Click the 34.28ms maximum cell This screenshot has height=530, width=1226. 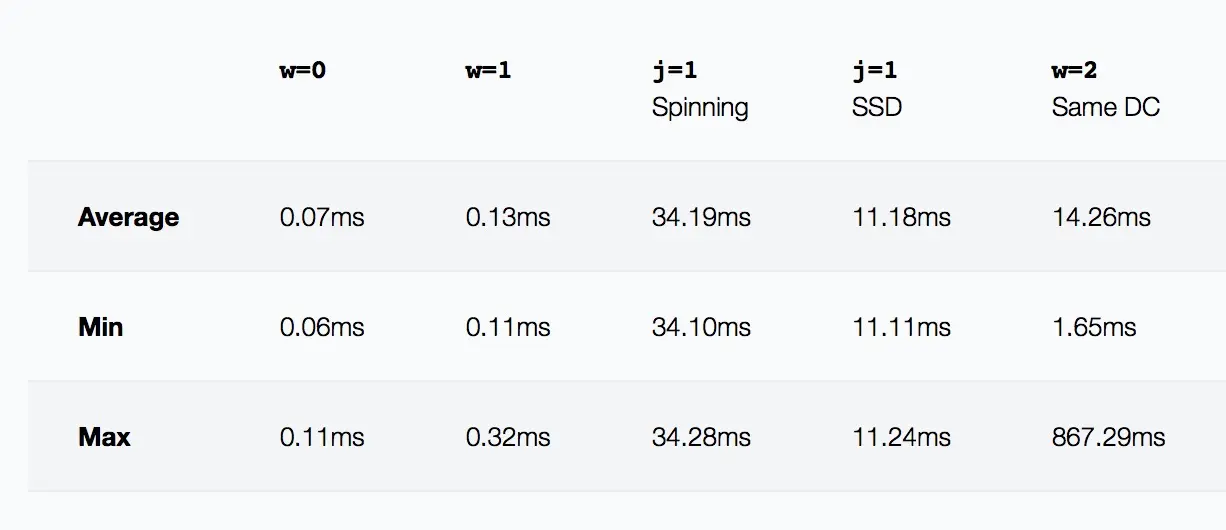coord(701,437)
